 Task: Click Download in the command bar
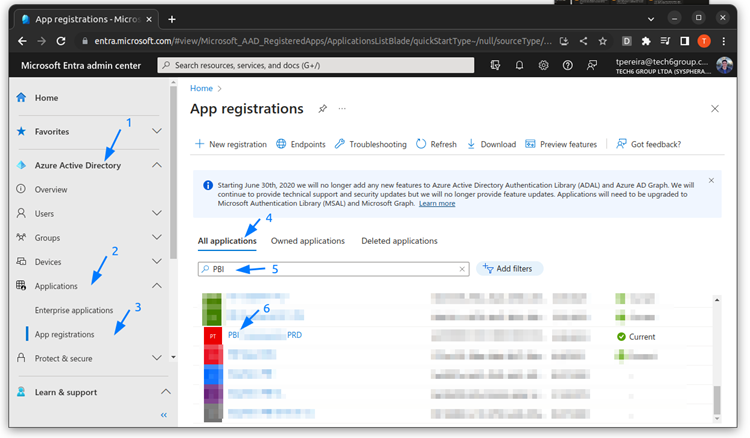pyautogui.click(x=491, y=144)
